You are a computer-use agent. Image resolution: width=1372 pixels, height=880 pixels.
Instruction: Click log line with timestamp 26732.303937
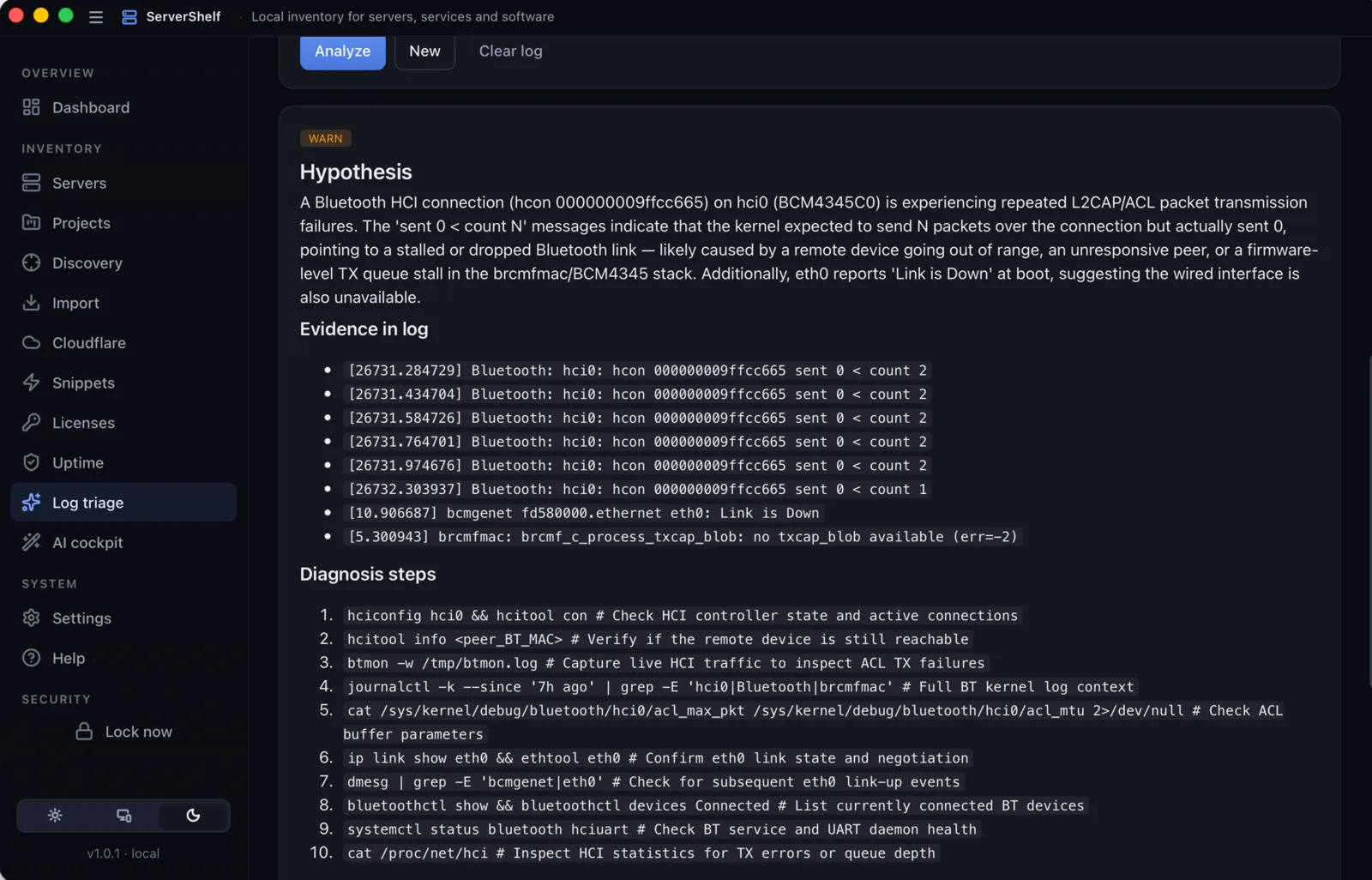[x=637, y=489]
